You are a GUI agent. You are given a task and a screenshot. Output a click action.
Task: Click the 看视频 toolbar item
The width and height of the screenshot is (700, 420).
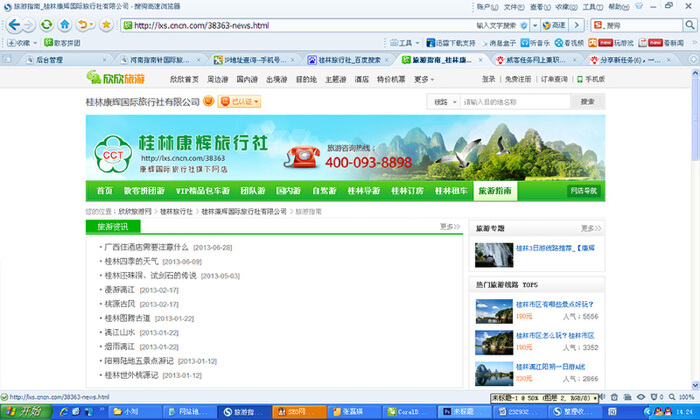[x=569, y=43]
